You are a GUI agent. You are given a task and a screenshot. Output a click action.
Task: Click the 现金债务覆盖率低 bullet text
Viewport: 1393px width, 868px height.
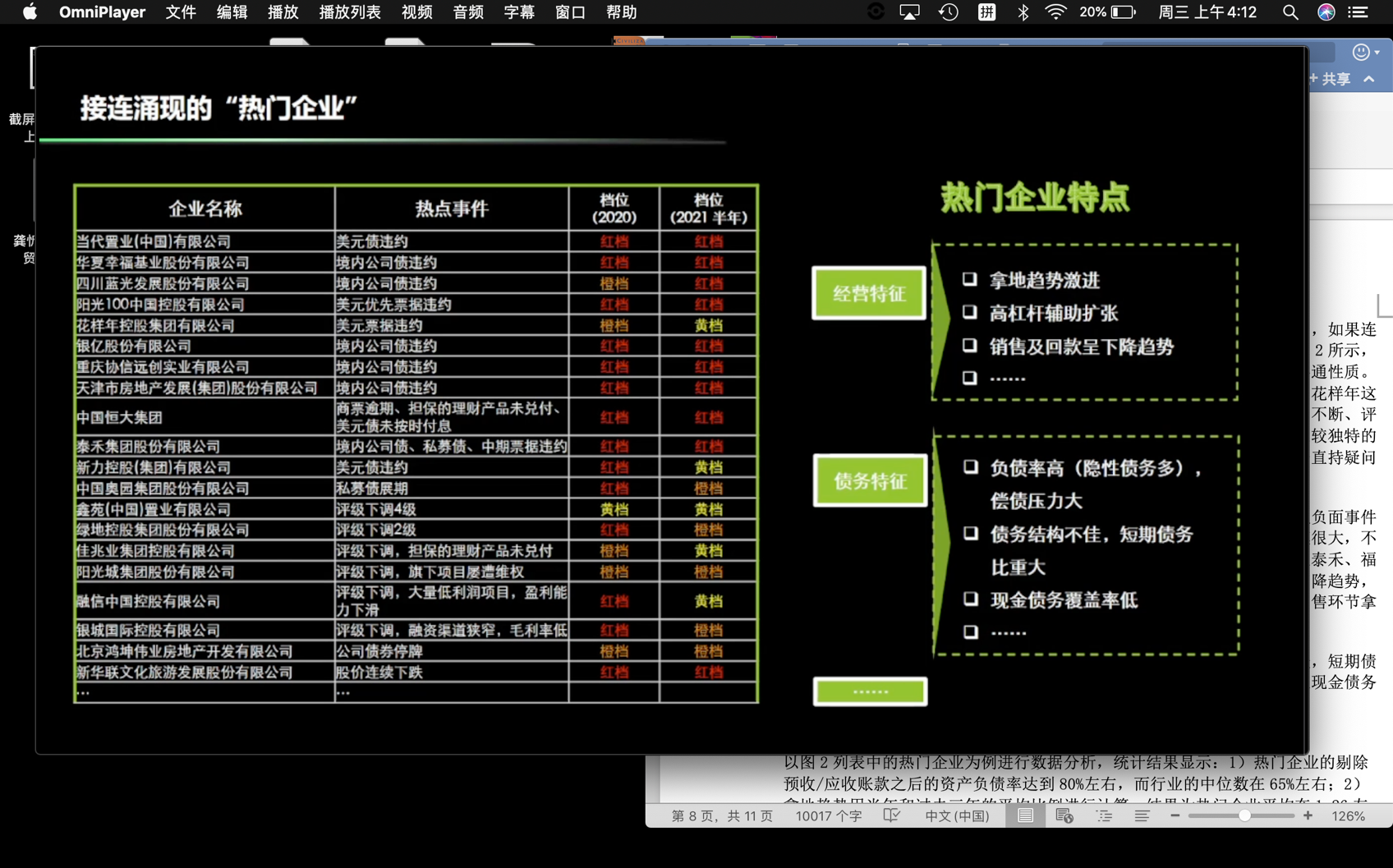coord(1064,600)
